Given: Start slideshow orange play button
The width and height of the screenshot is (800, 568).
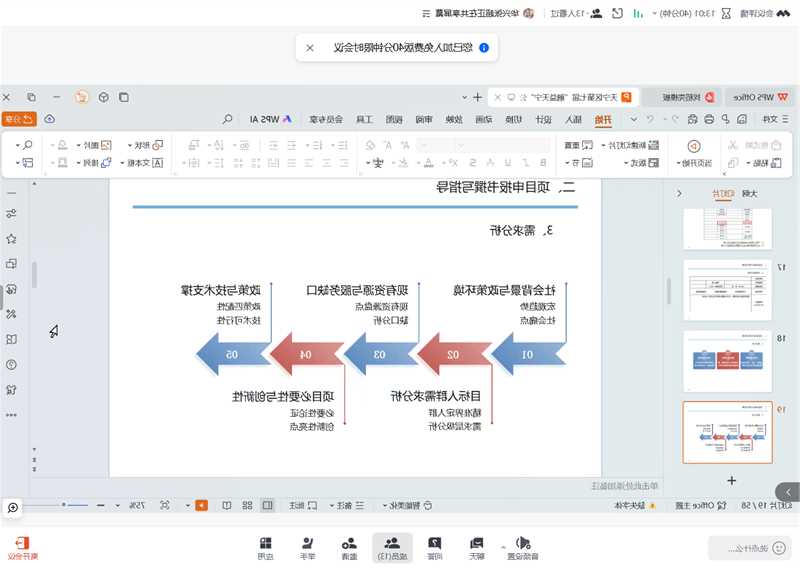Looking at the screenshot, I should (x=202, y=505).
